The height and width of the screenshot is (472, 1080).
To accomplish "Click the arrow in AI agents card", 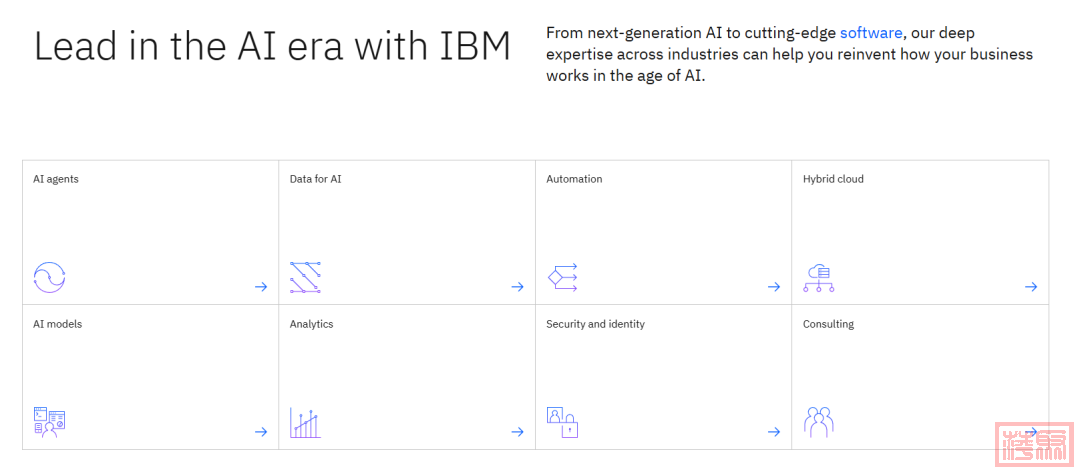I will tap(261, 287).
